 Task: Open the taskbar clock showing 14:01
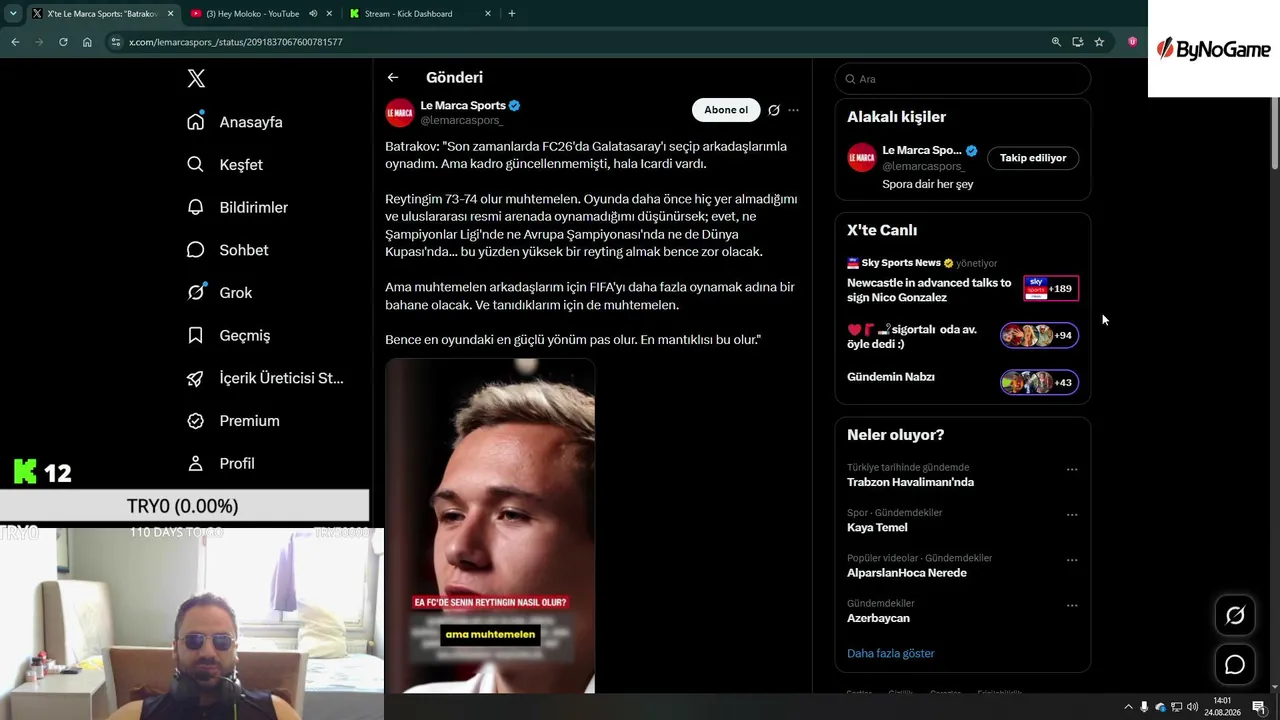[1222, 706]
